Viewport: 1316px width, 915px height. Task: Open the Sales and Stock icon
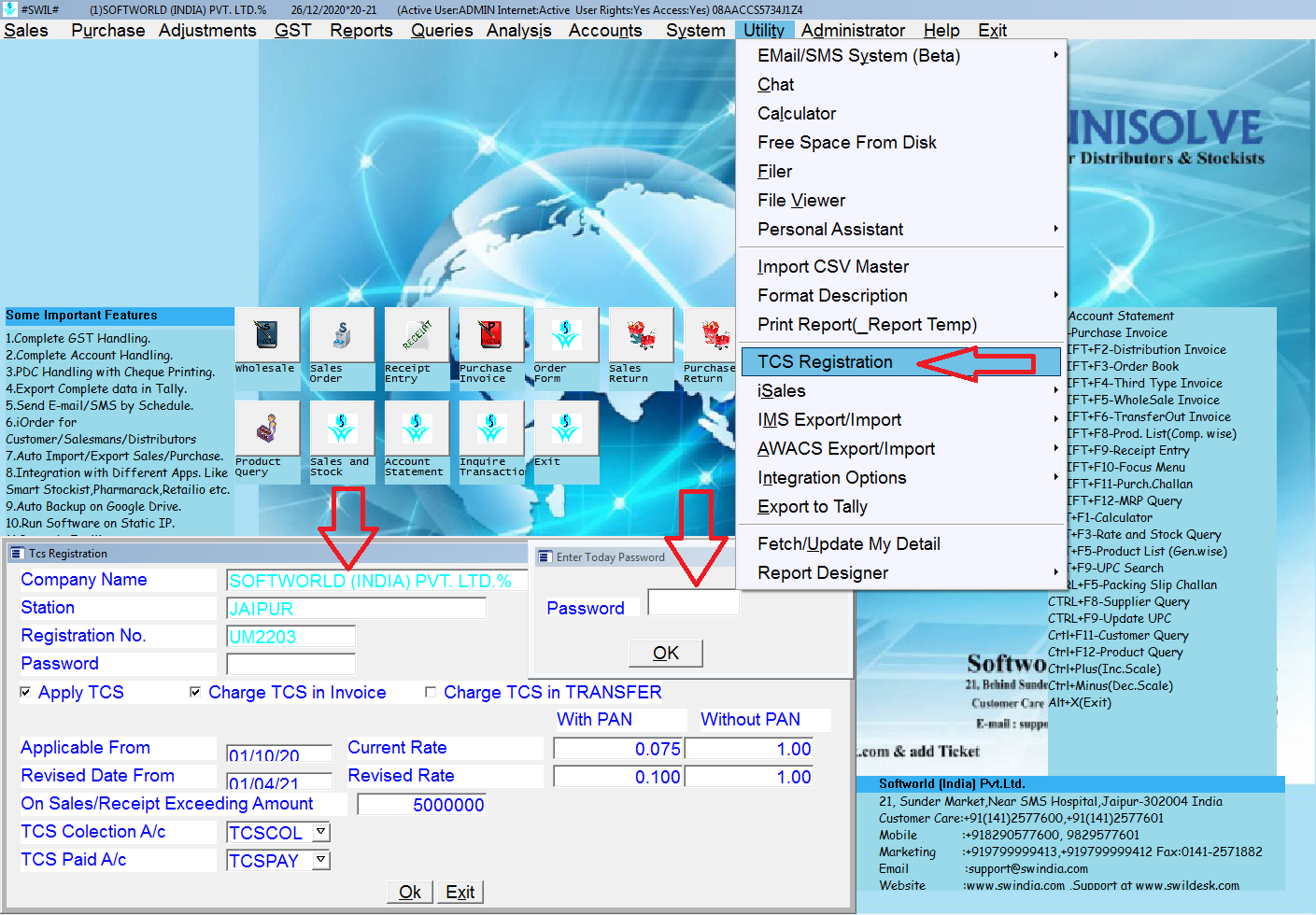342,428
